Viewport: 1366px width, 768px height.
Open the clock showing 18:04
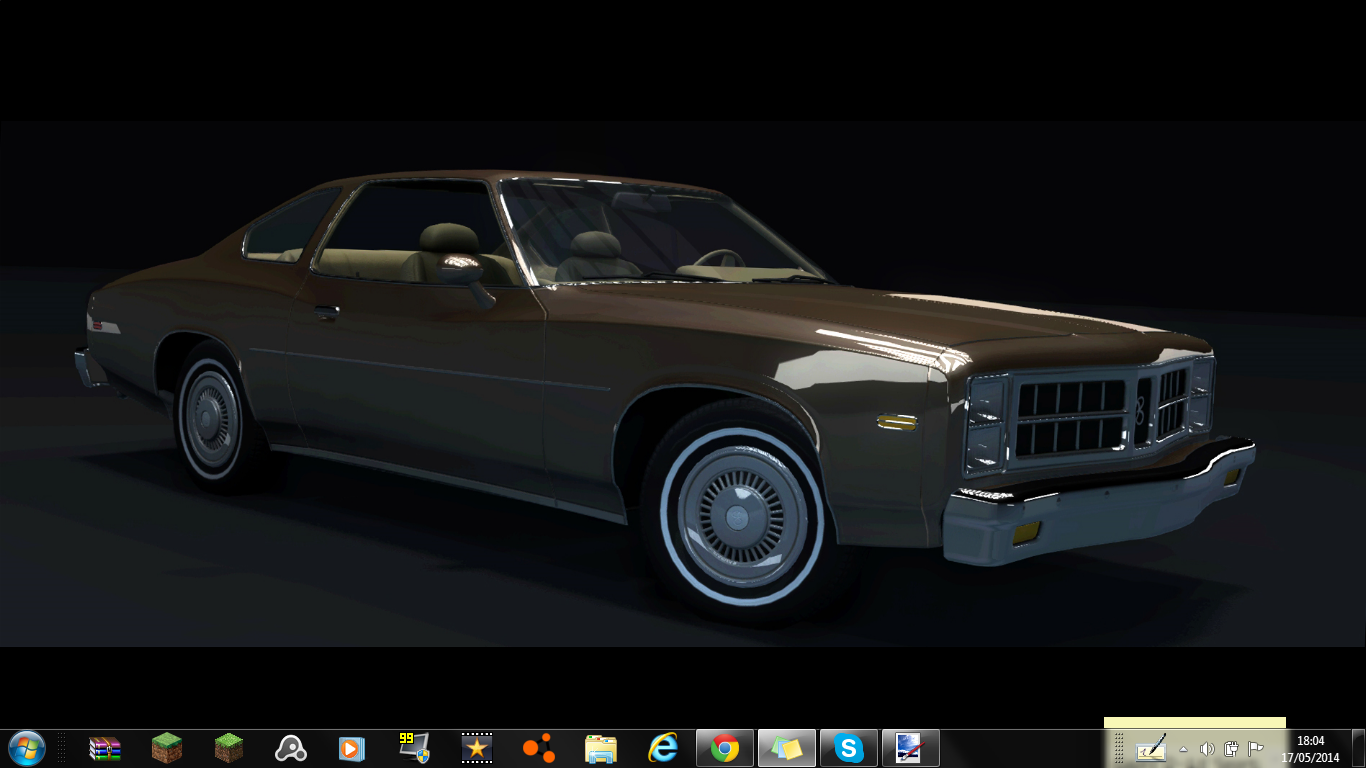(x=1310, y=741)
